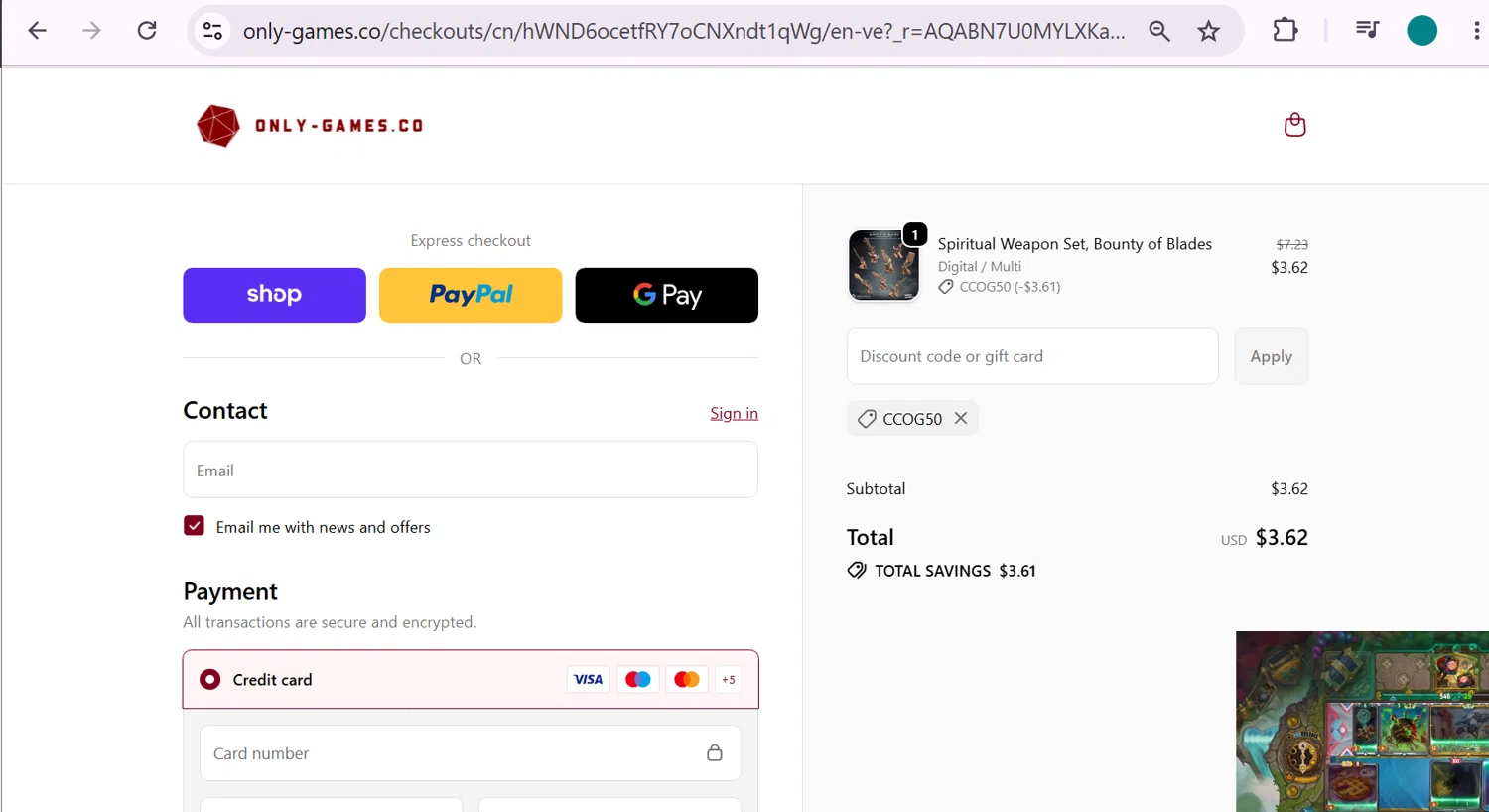Viewport: 1489px width, 812px height.
Task: Remove the CCOG50 discount code
Action: (961, 418)
